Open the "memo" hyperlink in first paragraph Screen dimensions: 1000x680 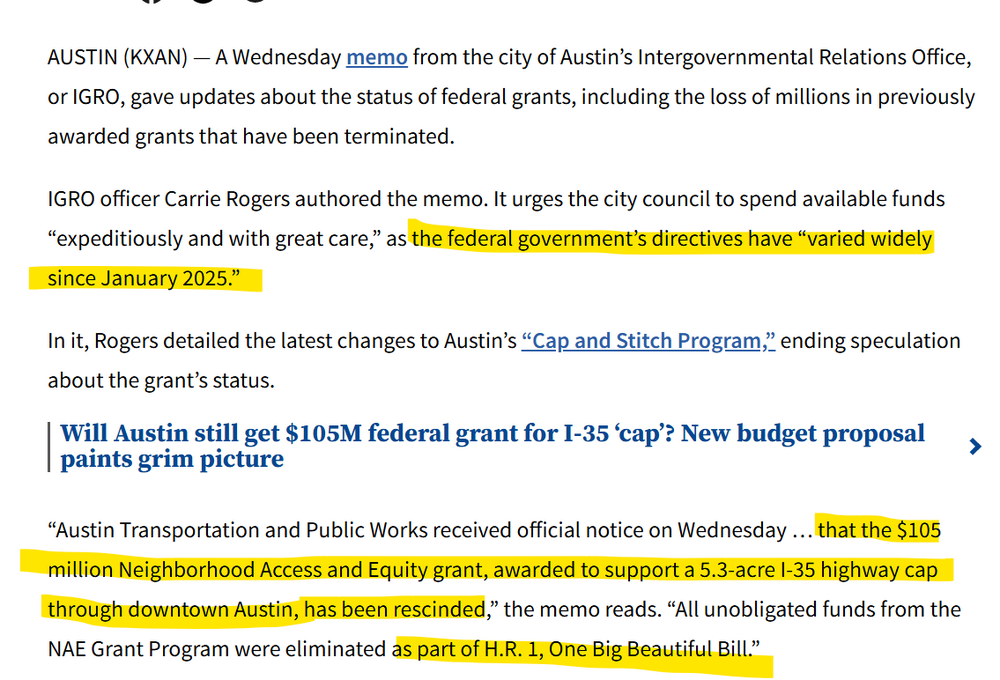point(376,58)
